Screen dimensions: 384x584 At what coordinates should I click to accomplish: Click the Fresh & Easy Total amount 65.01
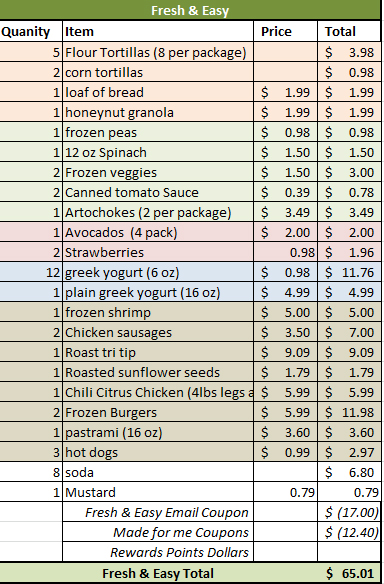coord(349,574)
